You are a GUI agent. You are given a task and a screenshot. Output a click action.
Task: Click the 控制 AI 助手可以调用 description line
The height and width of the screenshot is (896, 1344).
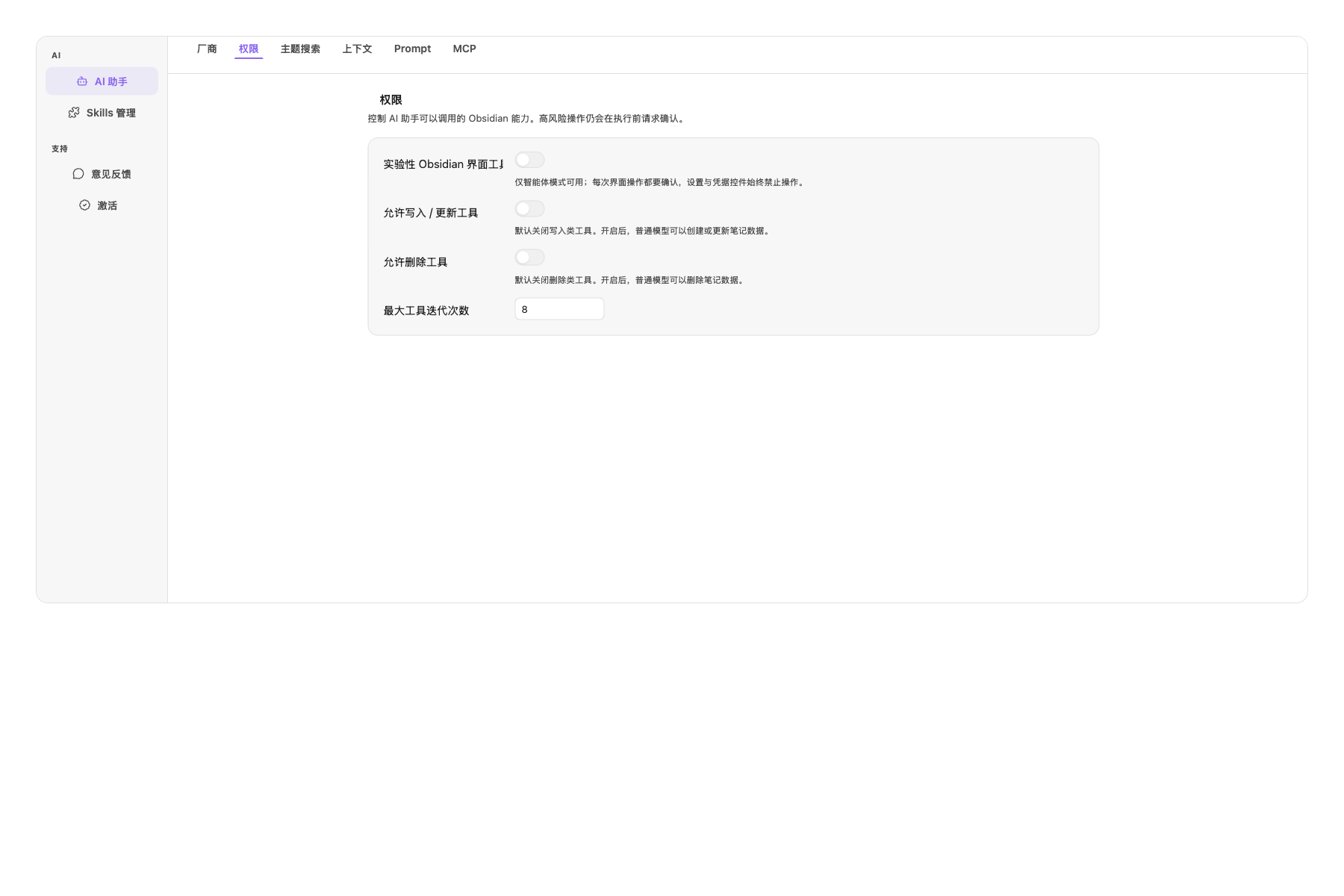(x=528, y=119)
